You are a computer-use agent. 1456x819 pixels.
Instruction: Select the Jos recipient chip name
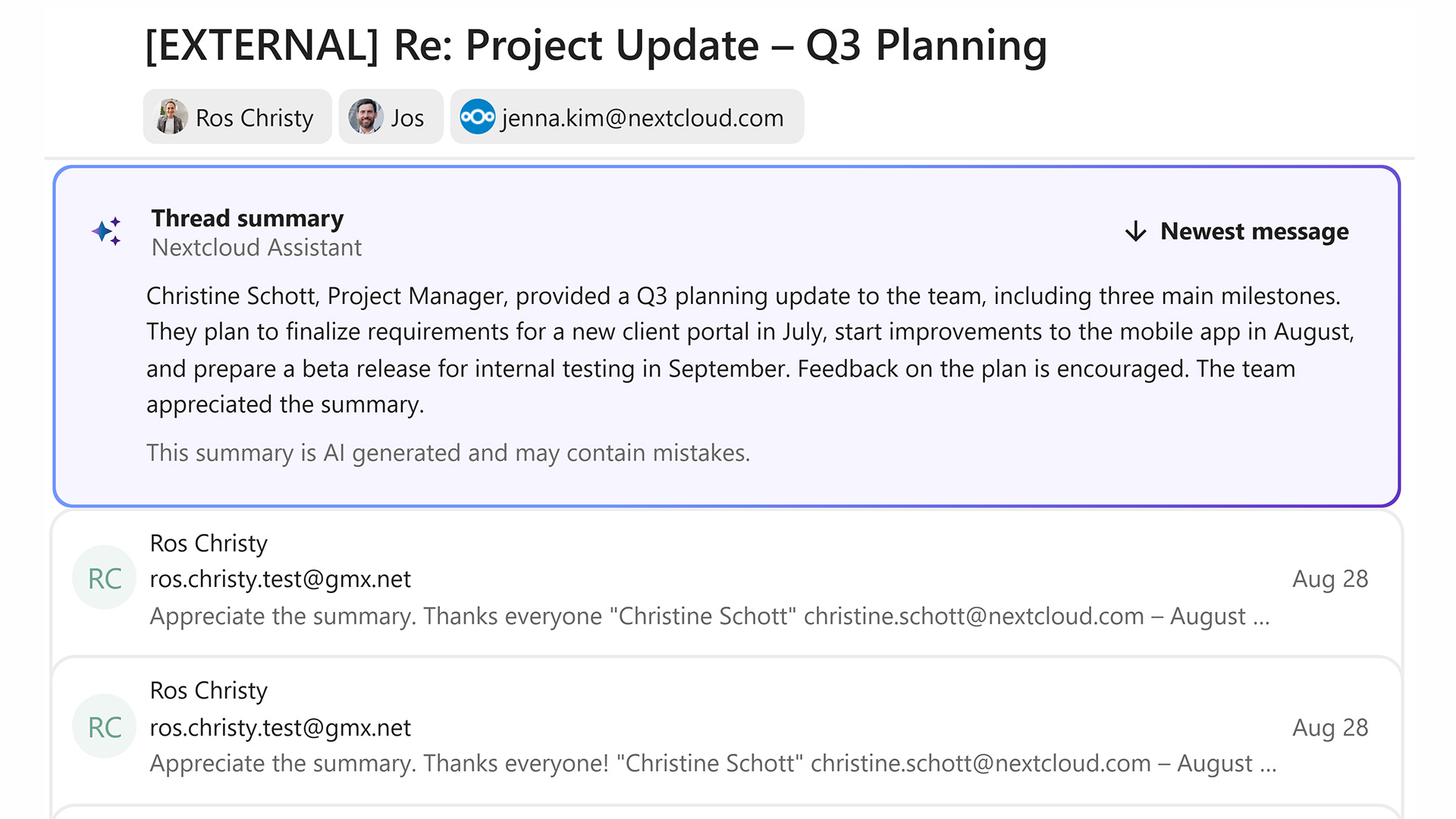(407, 118)
